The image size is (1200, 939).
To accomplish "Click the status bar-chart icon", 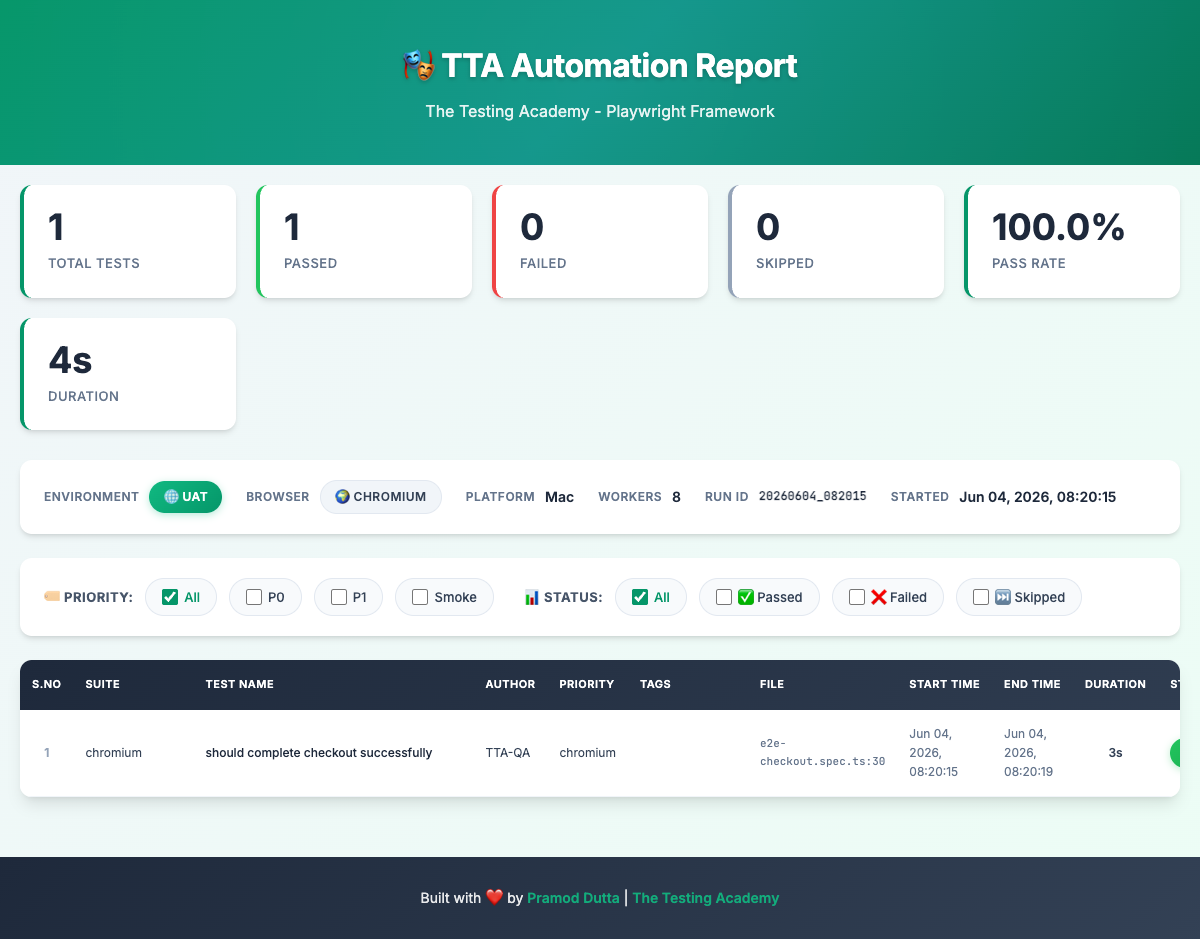I will [532, 597].
